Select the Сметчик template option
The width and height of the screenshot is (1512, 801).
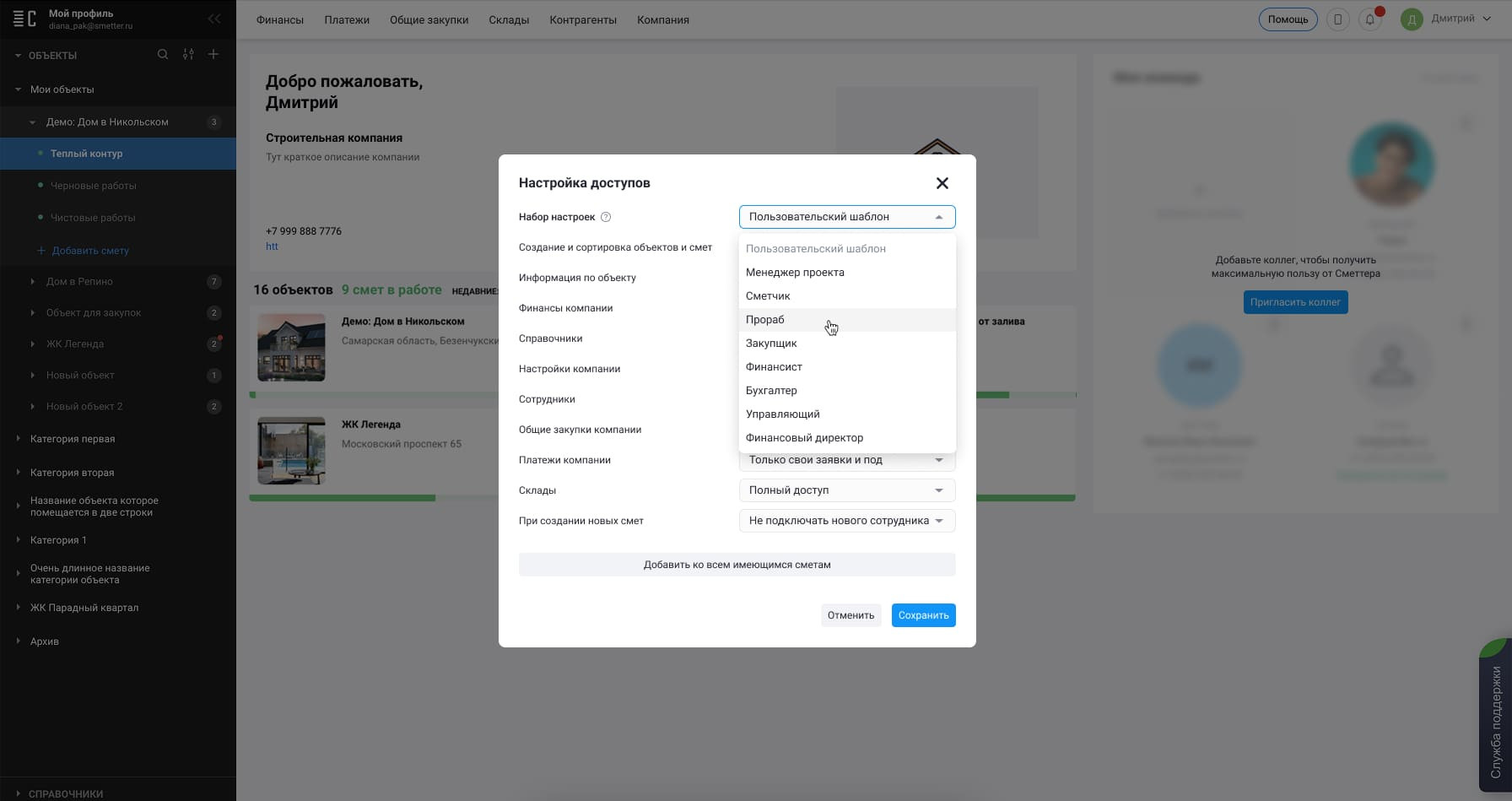pos(768,296)
